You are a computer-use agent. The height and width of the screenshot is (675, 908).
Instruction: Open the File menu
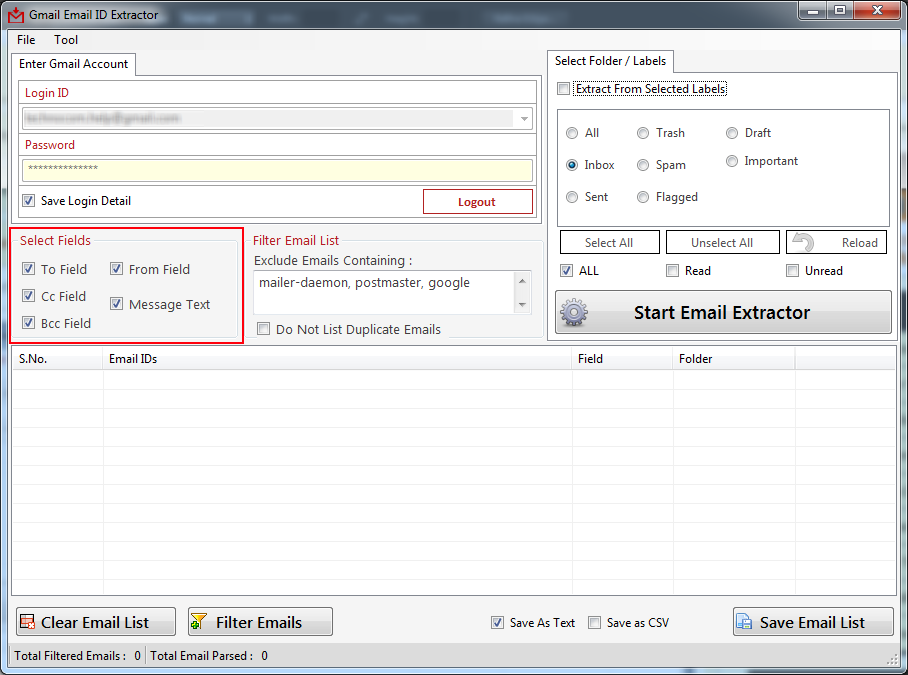(x=26, y=40)
